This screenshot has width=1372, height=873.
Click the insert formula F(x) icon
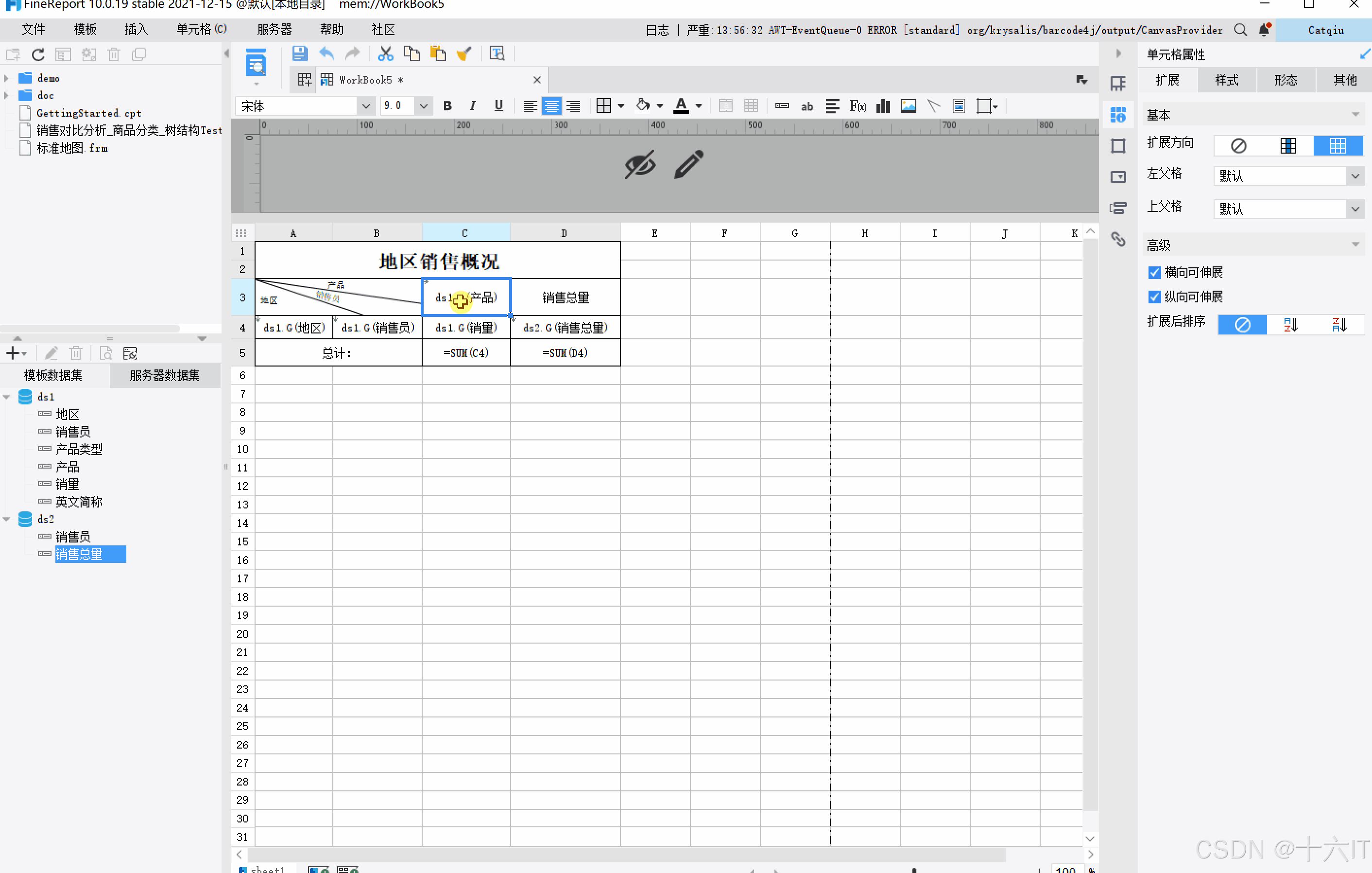pyautogui.click(x=857, y=106)
